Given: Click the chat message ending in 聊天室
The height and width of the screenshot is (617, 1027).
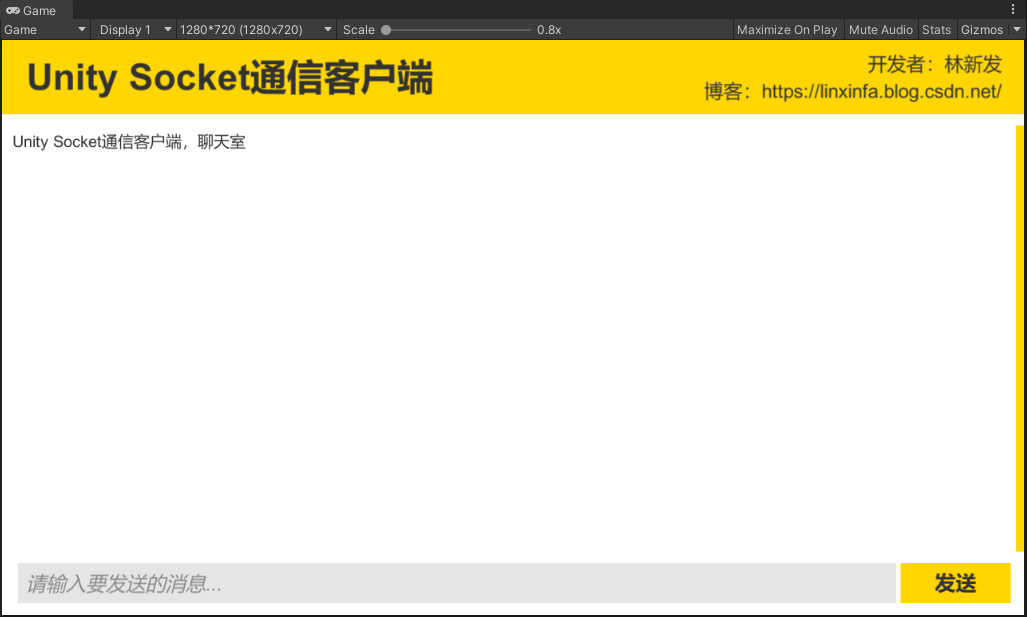Looking at the screenshot, I should tap(129, 142).
